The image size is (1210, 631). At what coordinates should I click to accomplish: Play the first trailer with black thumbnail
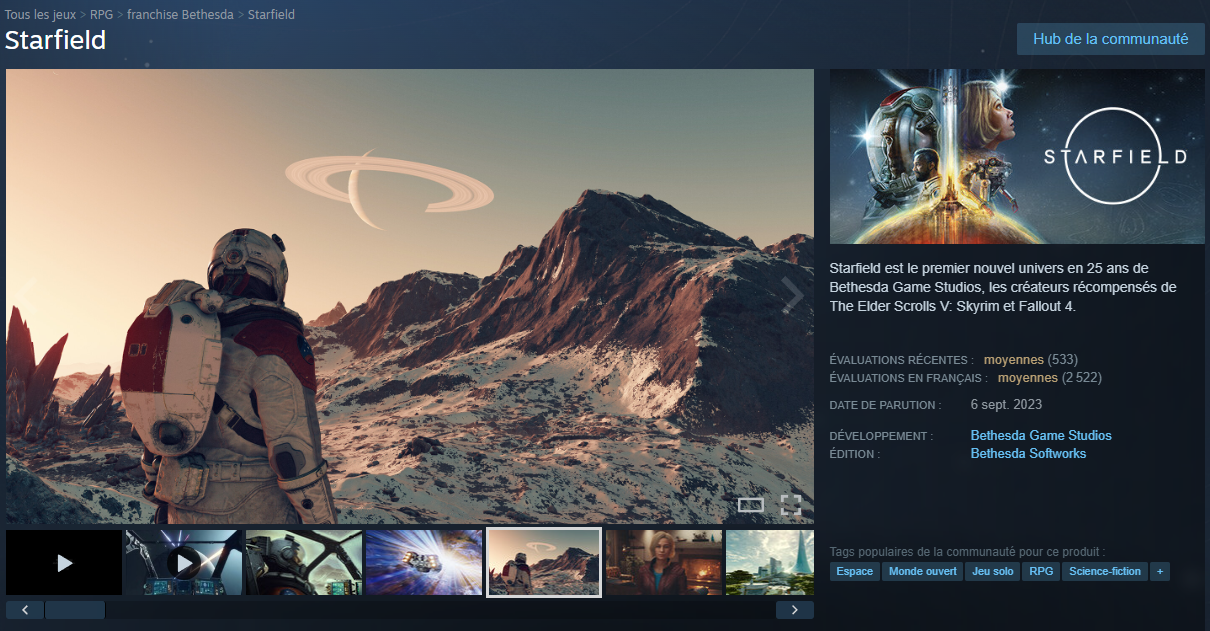coord(64,563)
